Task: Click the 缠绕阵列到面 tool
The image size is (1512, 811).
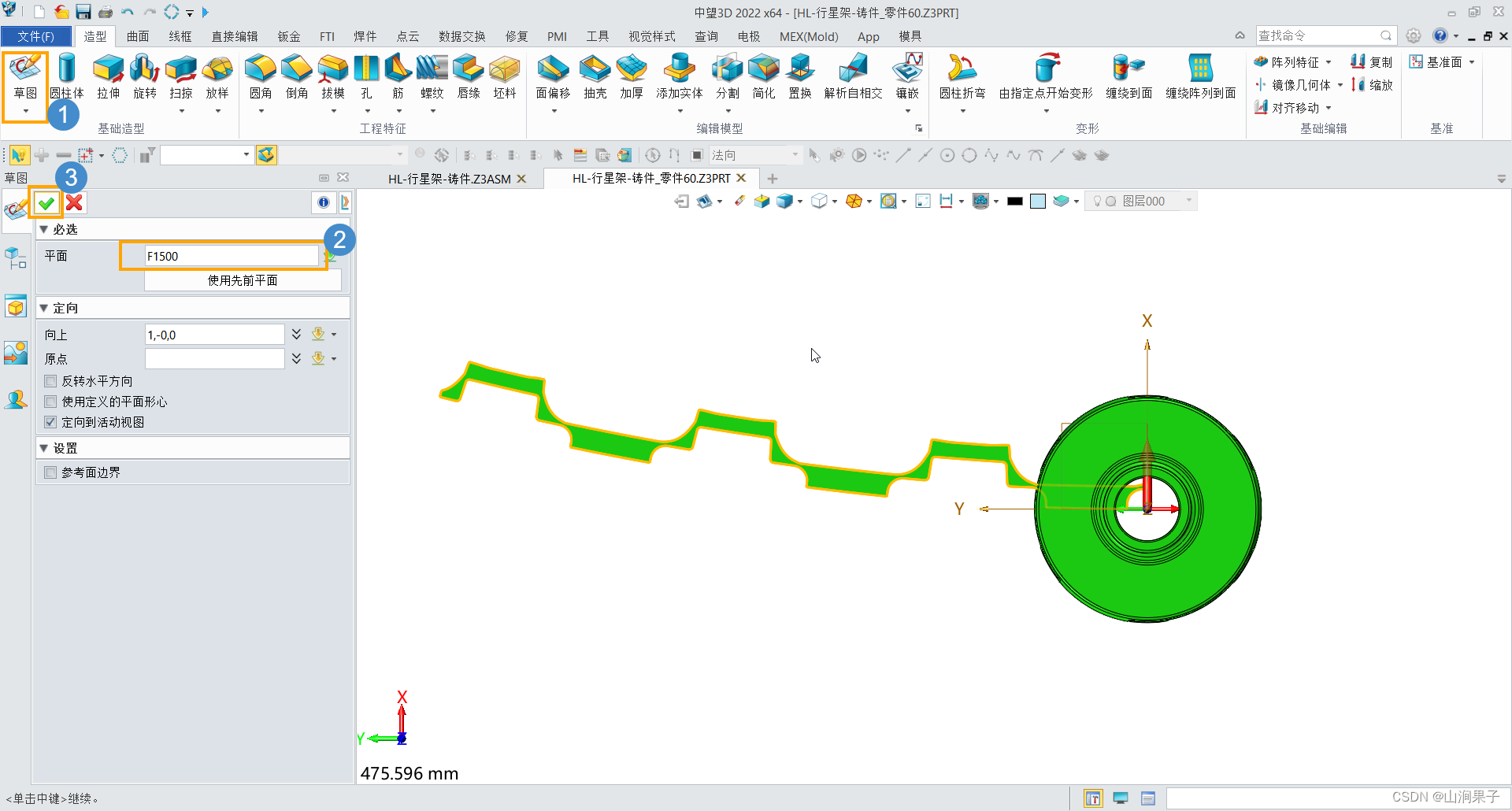Action: pyautogui.click(x=1201, y=77)
